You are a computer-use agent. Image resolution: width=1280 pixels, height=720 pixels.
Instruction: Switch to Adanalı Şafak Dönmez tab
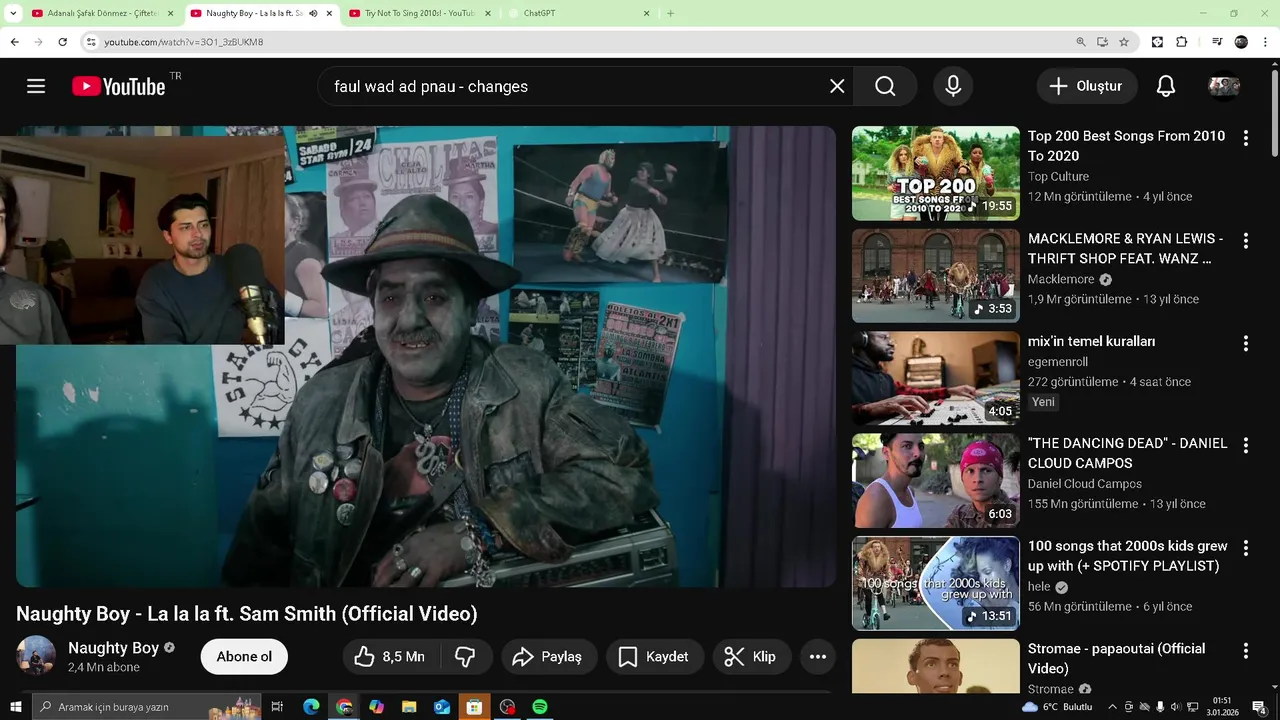[x=103, y=13]
